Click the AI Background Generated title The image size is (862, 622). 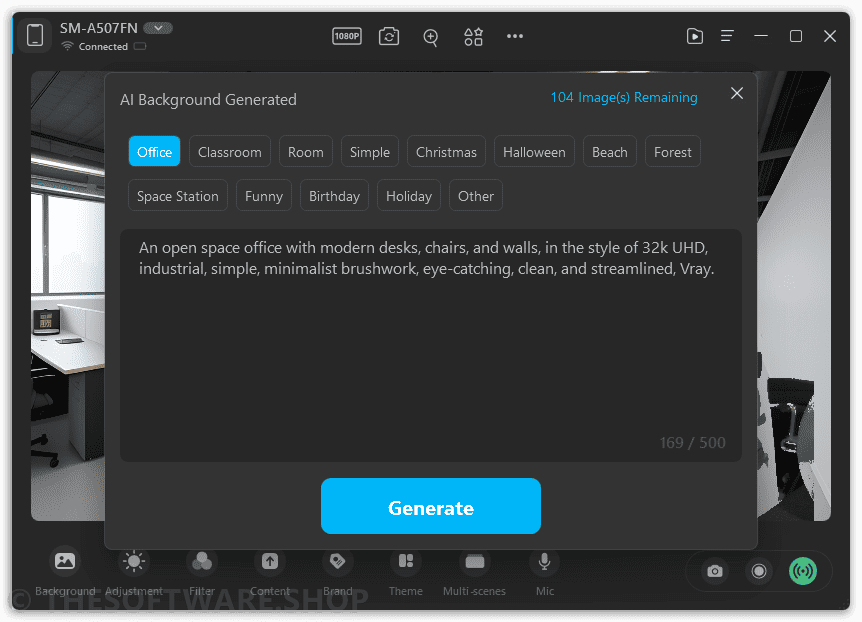(208, 100)
